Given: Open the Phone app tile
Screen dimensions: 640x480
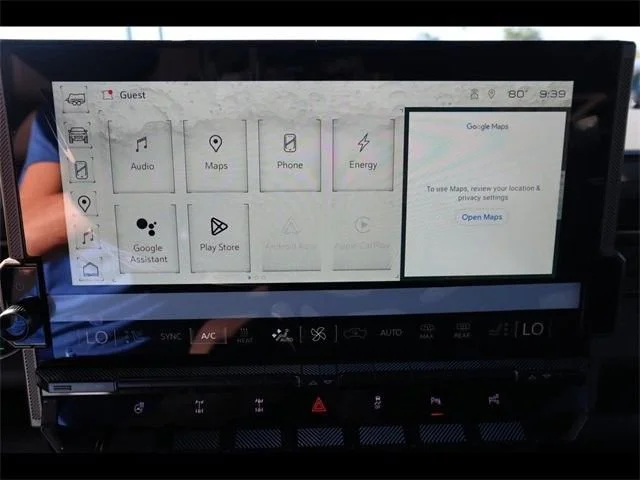Looking at the screenshot, I should click(x=289, y=155).
